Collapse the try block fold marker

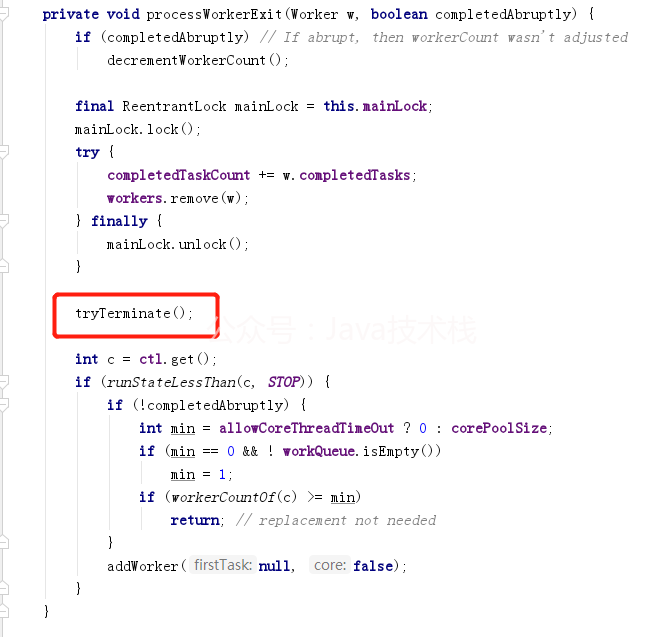pos(3,152)
